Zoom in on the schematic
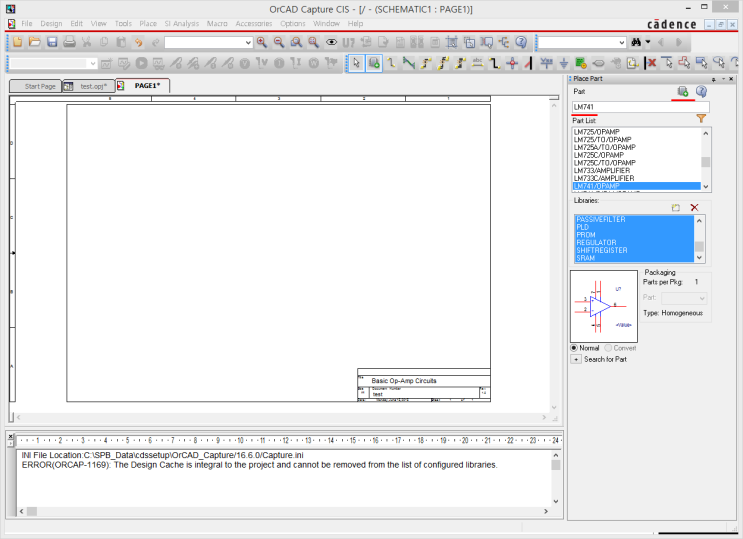Viewport: 743px width, 539px height. (x=262, y=42)
